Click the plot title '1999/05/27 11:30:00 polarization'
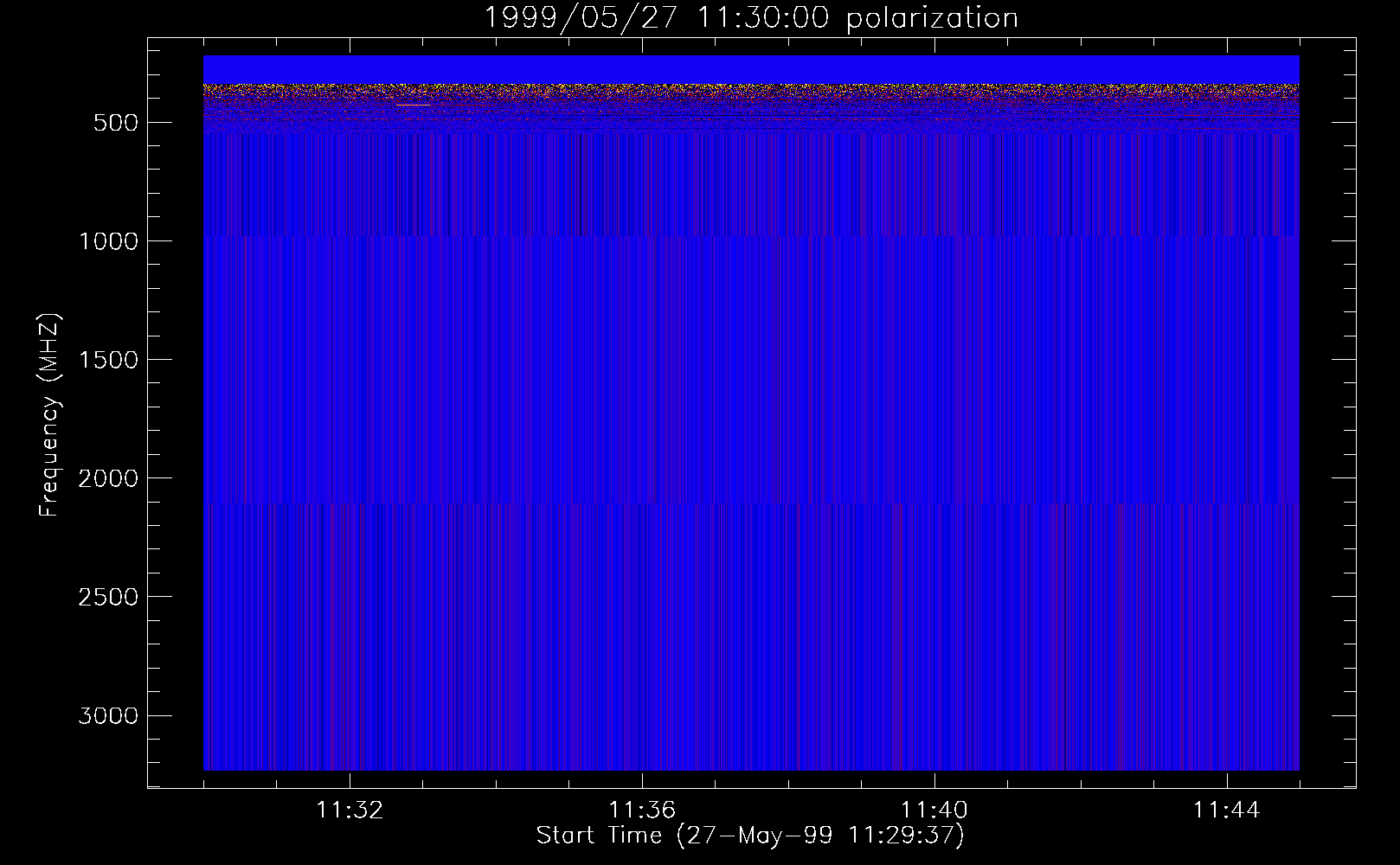The image size is (1400, 865). click(x=750, y=18)
